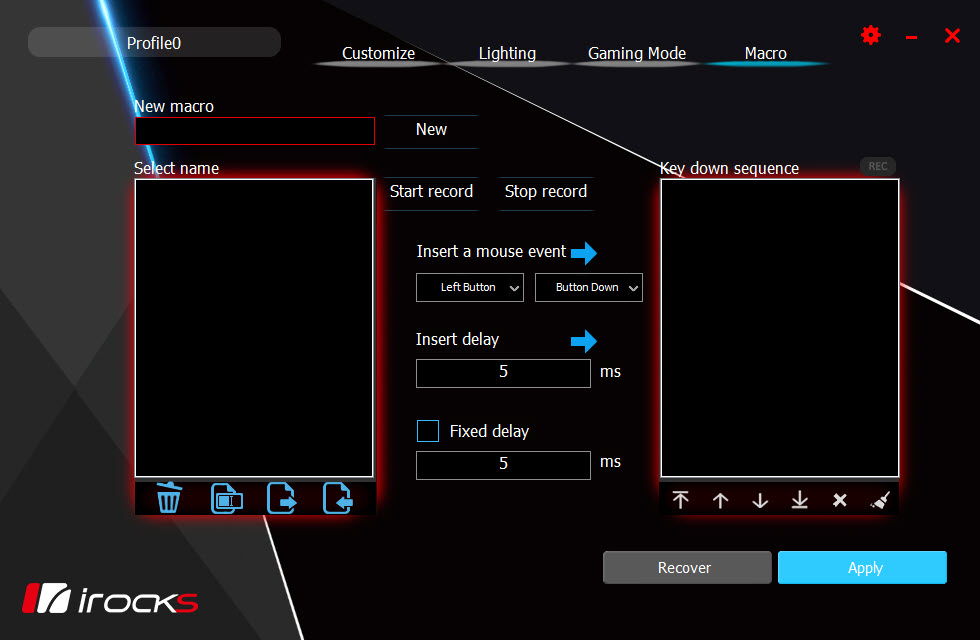Image resolution: width=980 pixels, height=640 pixels.
Task: Move sequence item to top
Action: [681, 500]
